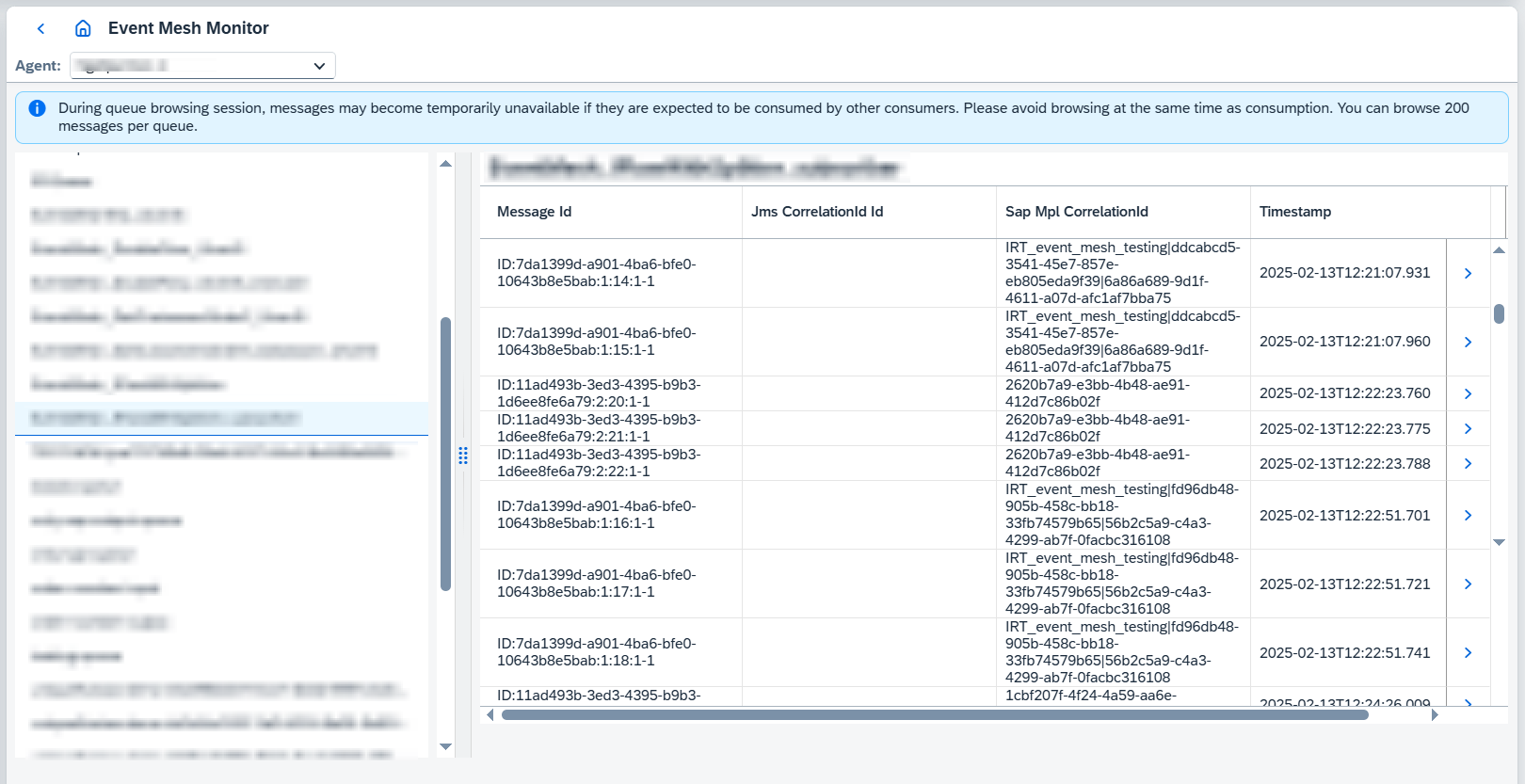The height and width of the screenshot is (784, 1525).
Task: Select message ID ending 2:21:1-1
Action: coord(599,428)
